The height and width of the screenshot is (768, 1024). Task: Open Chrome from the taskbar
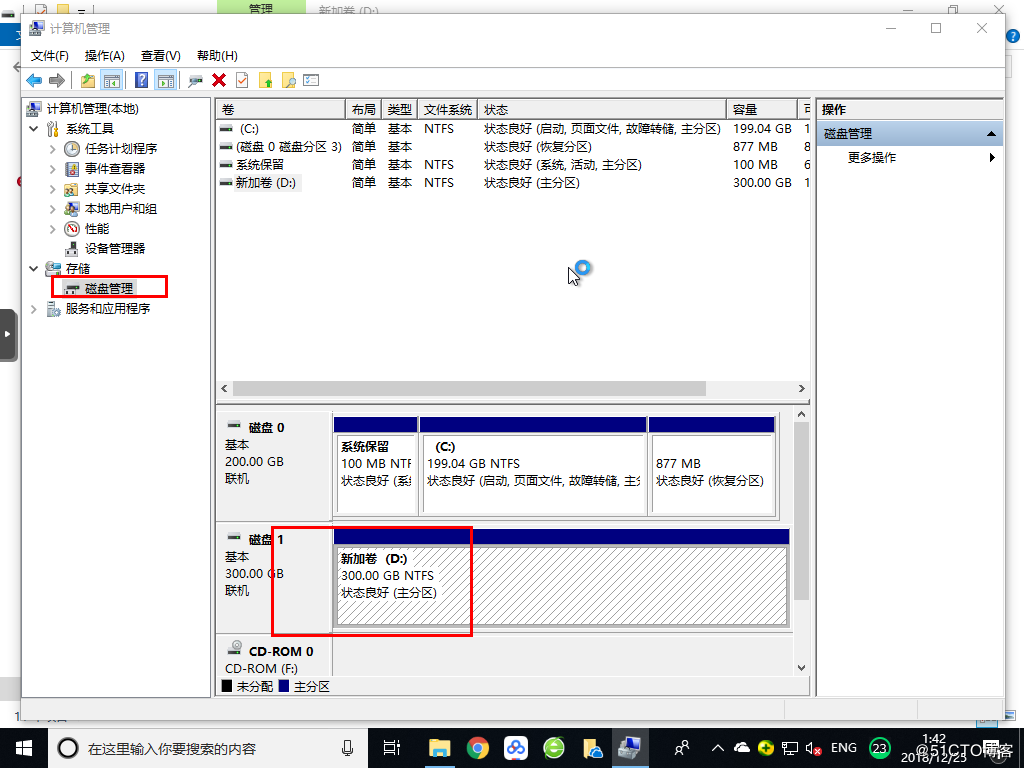tap(477, 748)
